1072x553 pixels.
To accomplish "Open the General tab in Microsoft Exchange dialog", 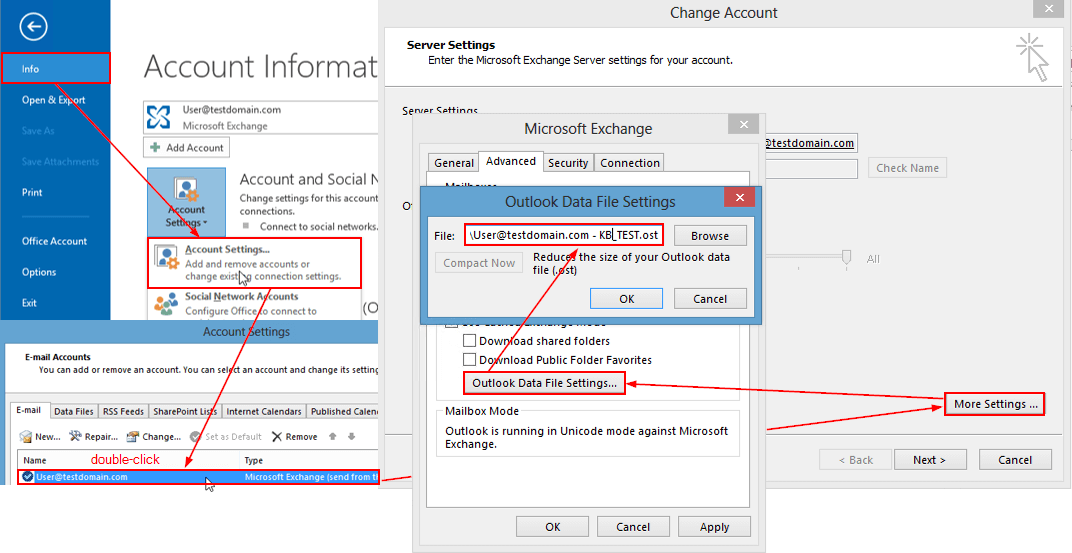I will pos(454,163).
